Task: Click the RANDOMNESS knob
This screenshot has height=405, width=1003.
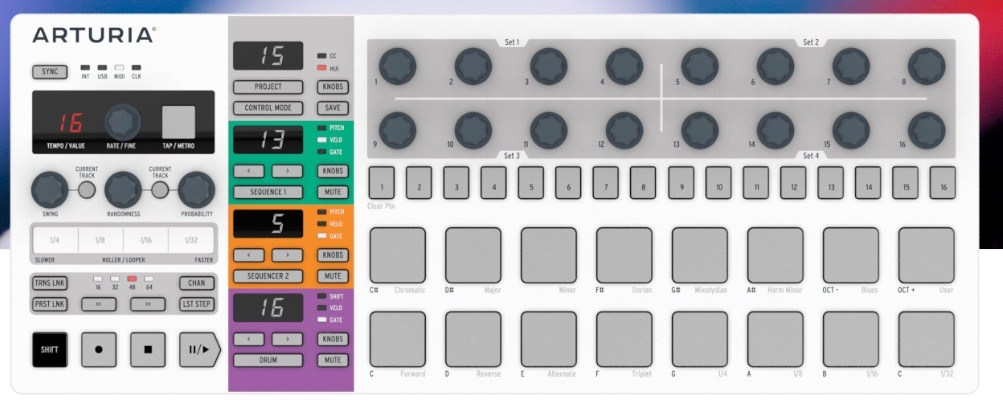Action: pyautogui.click(x=123, y=189)
